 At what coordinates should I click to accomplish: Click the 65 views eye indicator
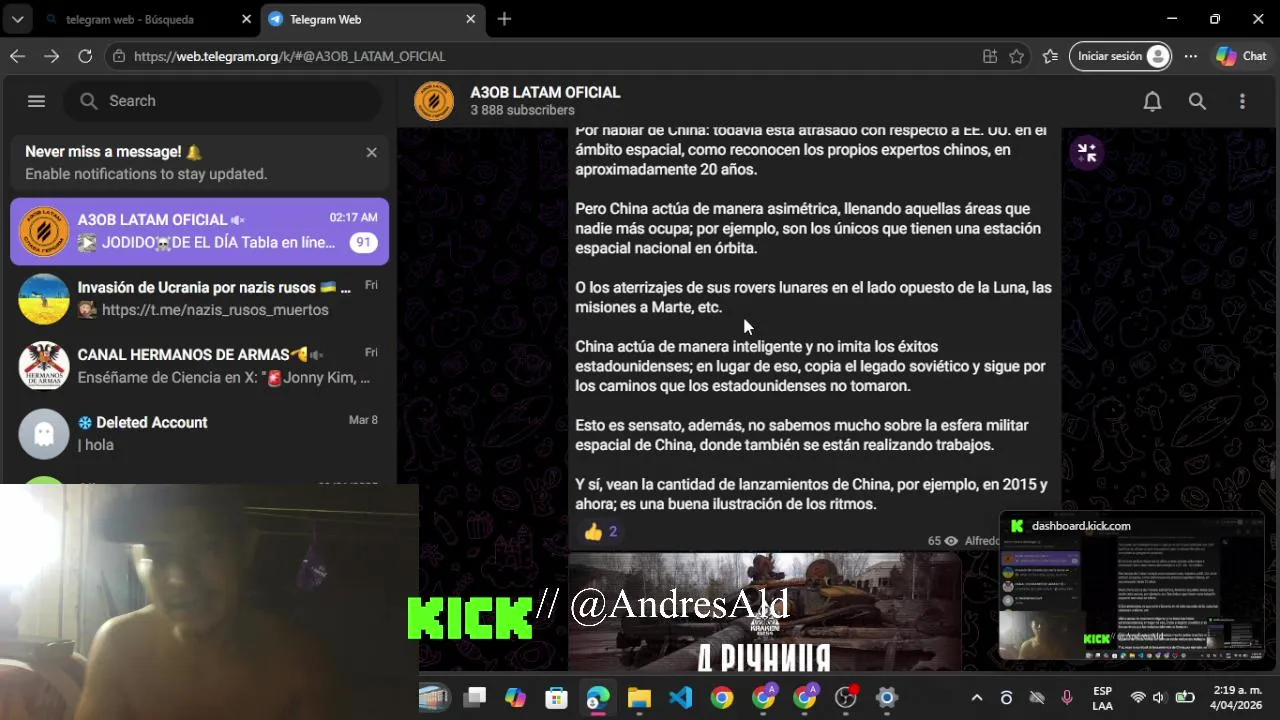pos(943,541)
